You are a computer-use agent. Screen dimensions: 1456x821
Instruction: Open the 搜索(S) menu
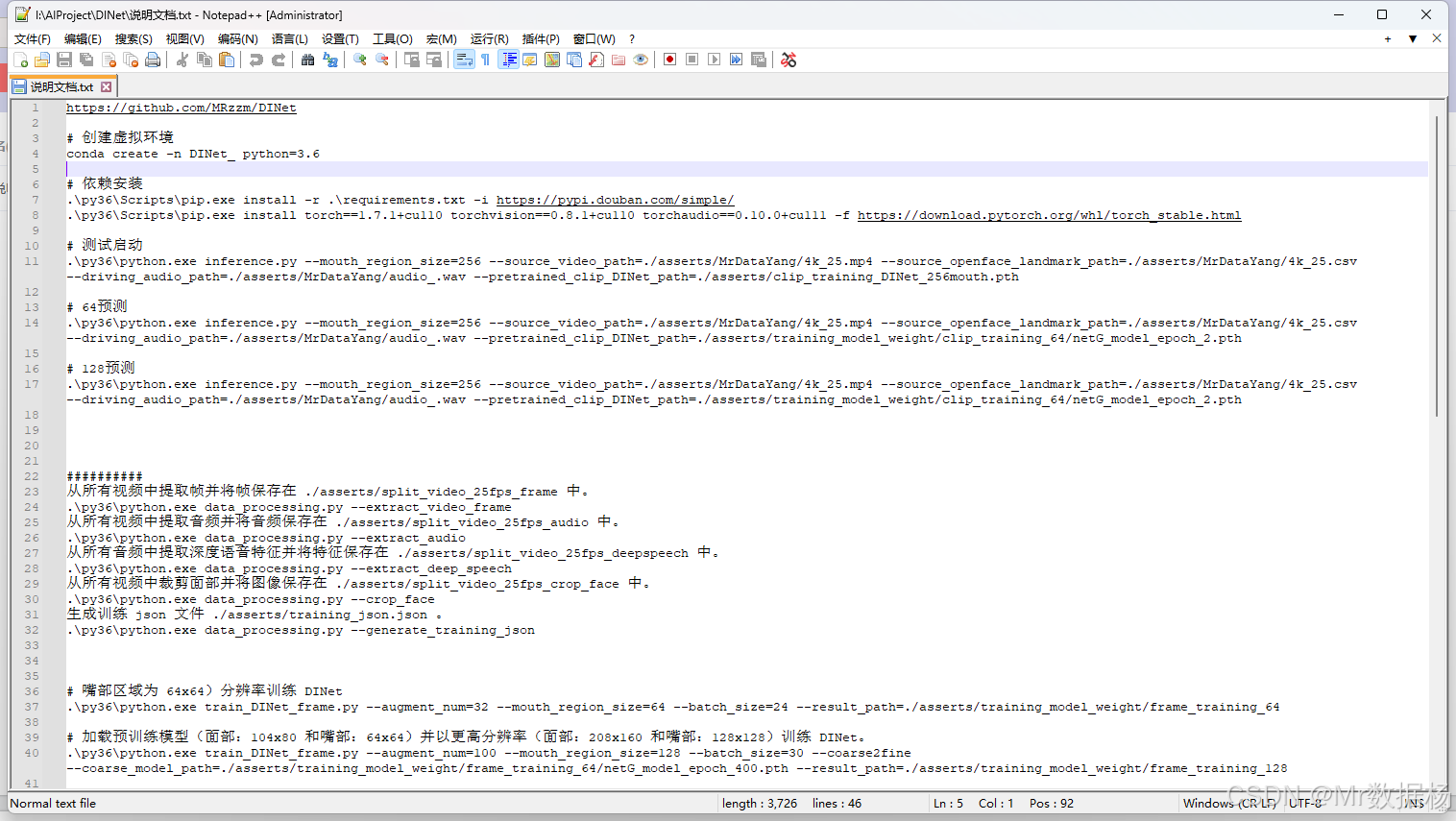click(x=133, y=38)
